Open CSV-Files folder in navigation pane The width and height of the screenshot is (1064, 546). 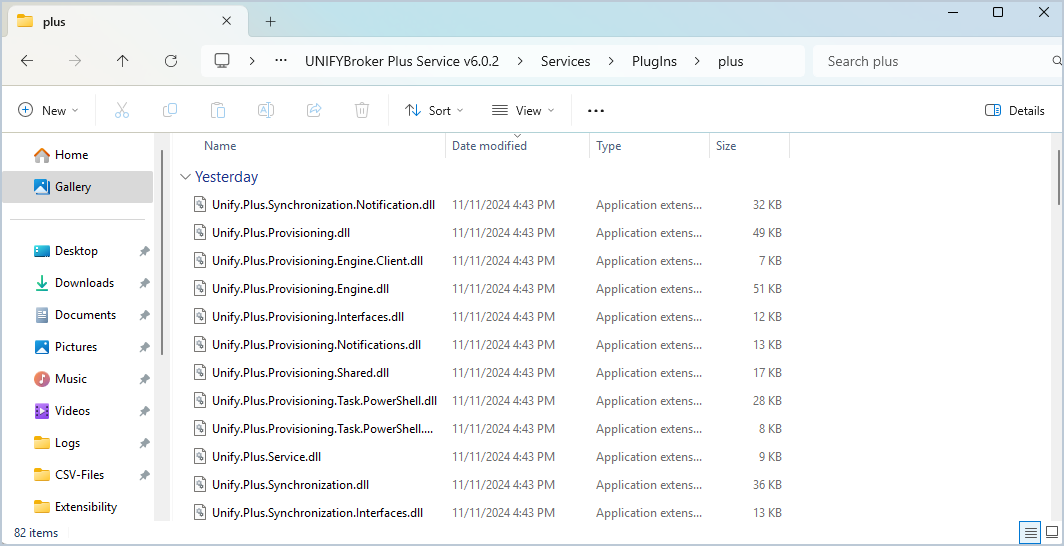click(79, 475)
